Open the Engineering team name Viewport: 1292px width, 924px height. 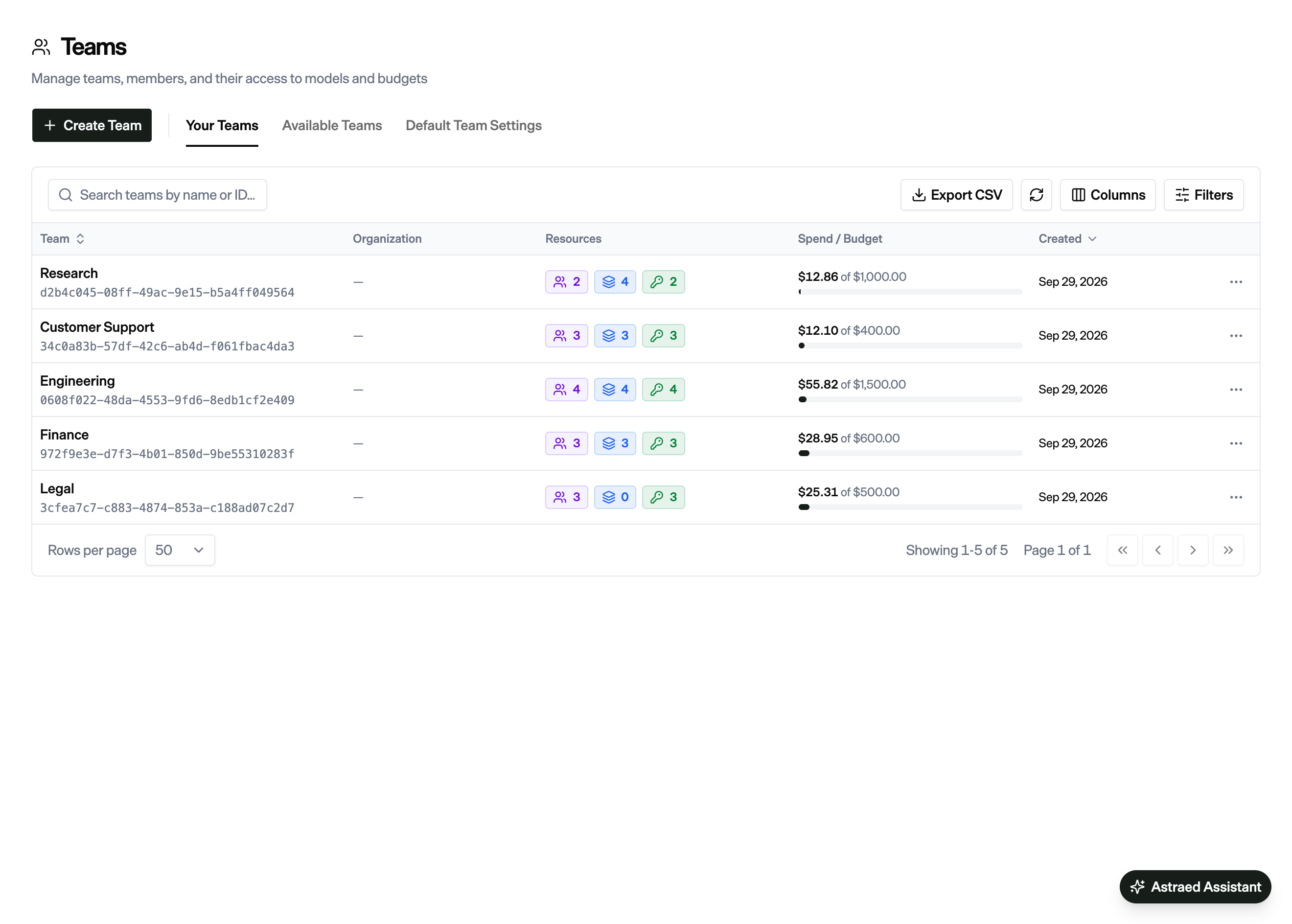pos(77,381)
